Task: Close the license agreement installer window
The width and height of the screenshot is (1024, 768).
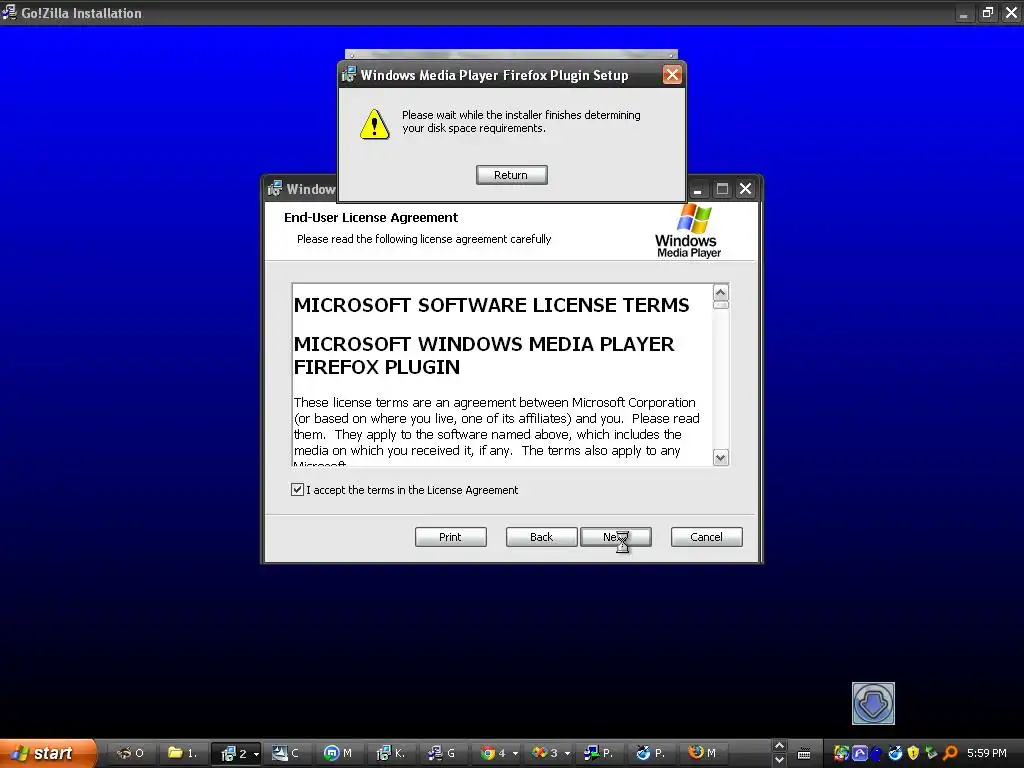Action: tap(745, 189)
